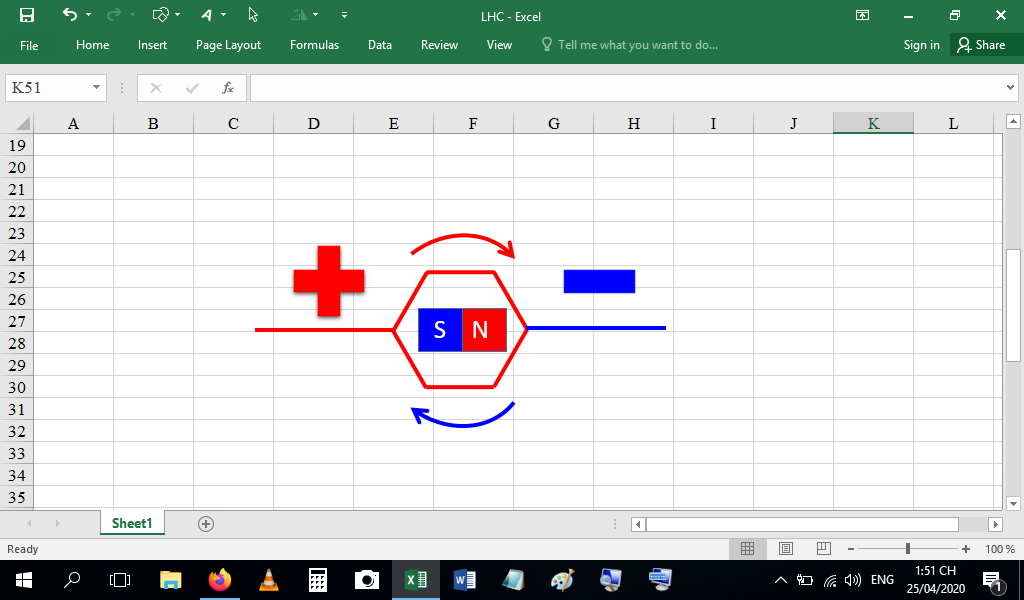
Task: Click the Share button
Action: coord(981,45)
